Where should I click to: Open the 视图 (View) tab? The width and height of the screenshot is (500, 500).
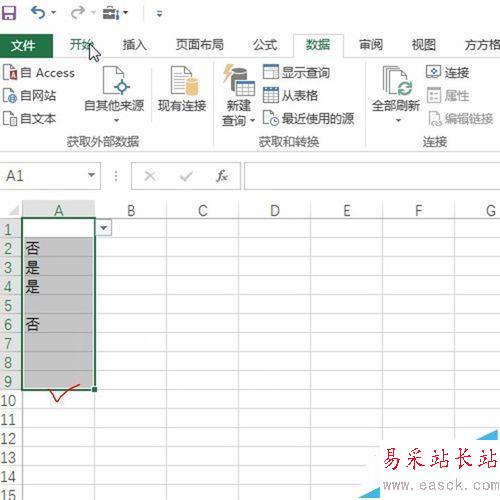424,45
